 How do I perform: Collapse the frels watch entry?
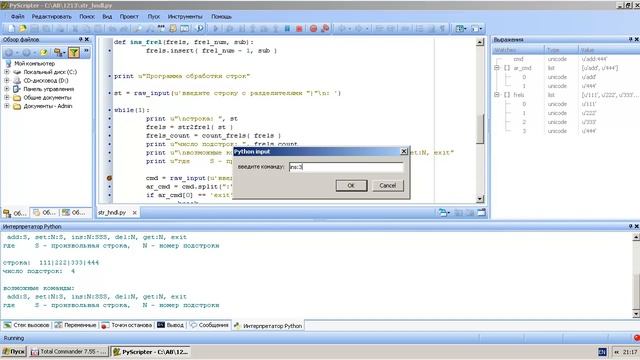click(497, 95)
